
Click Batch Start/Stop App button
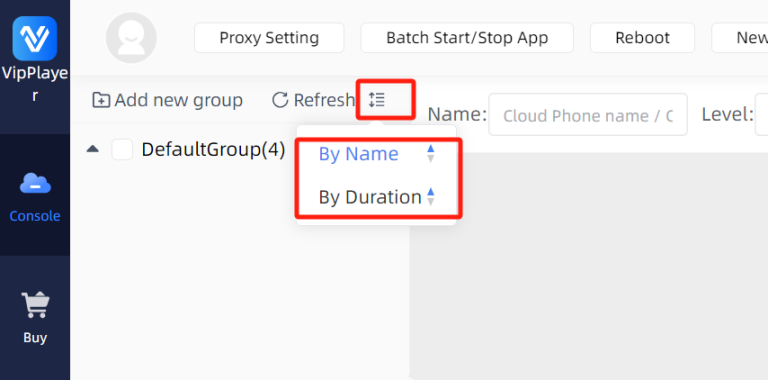(x=467, y=38)
